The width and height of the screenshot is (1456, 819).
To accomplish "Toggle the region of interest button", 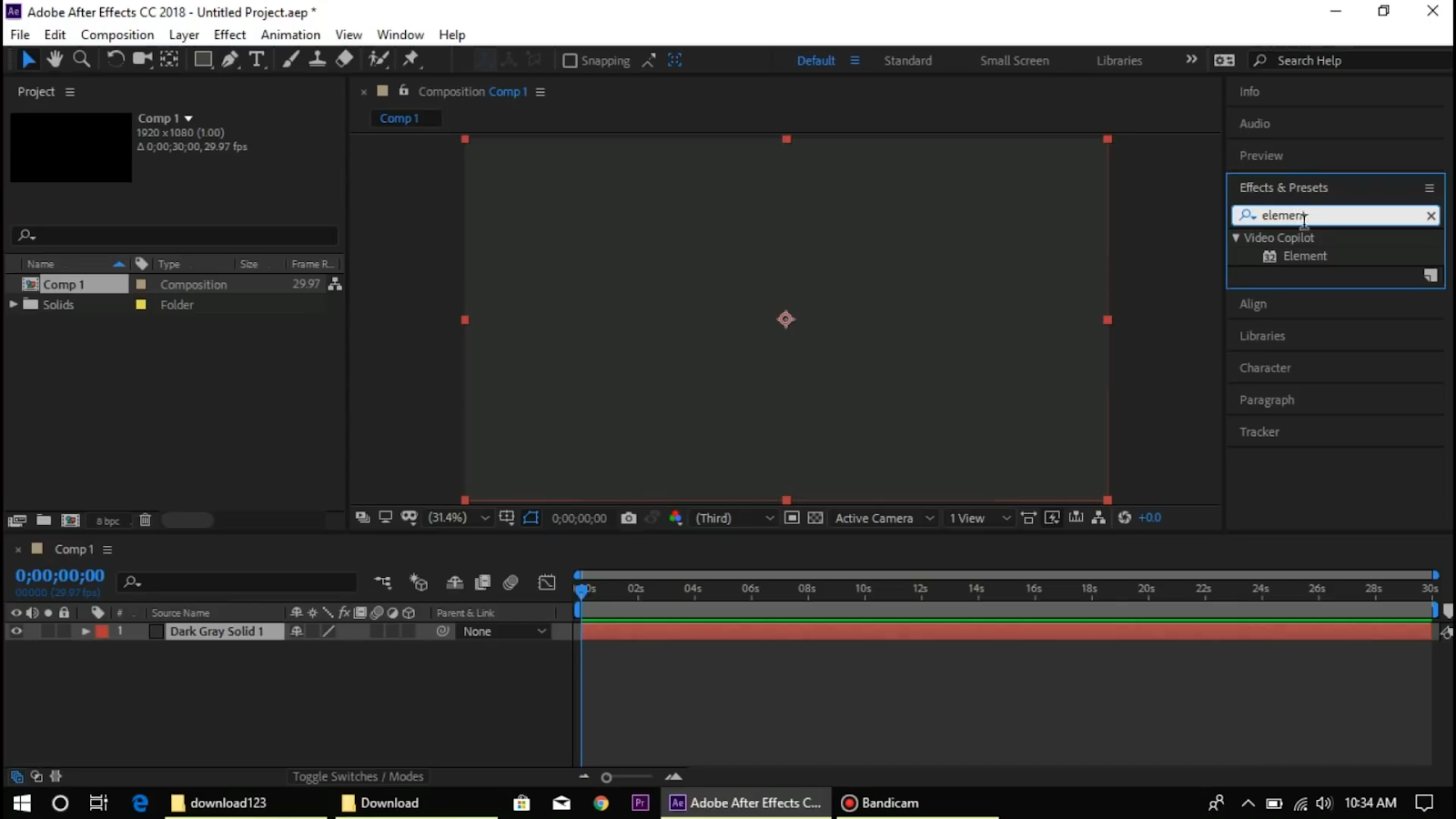I will point(792,518).
